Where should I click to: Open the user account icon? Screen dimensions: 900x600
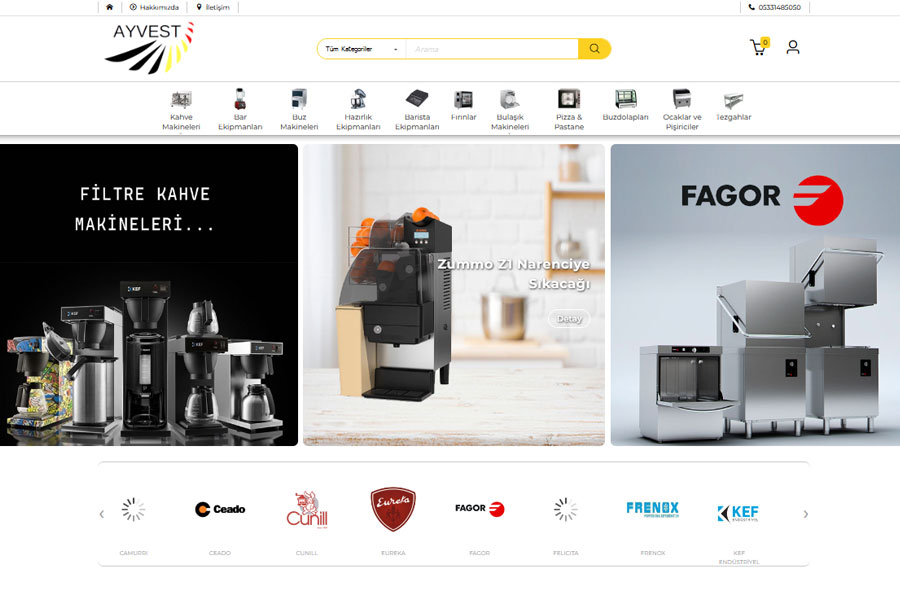[x=793, y=47]
